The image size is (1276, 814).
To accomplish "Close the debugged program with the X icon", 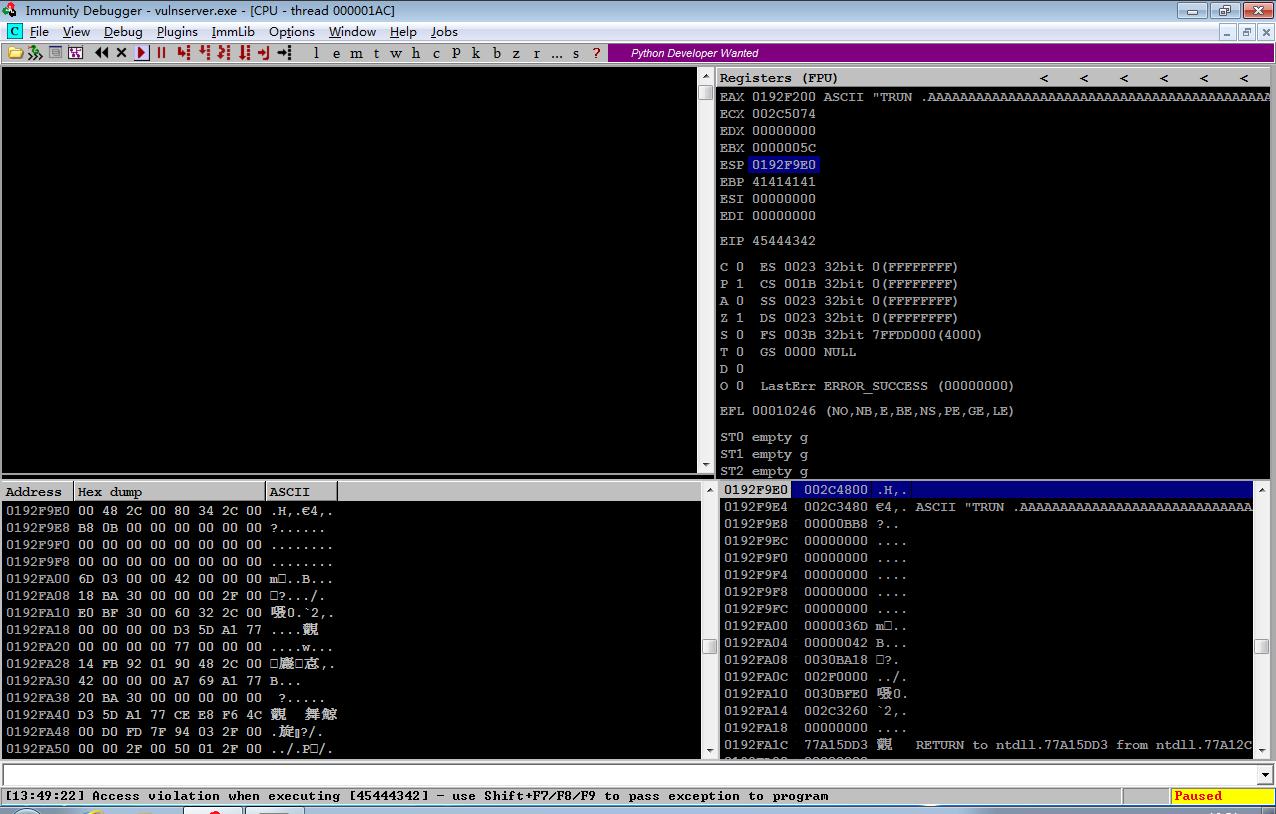I will point(122,53).
